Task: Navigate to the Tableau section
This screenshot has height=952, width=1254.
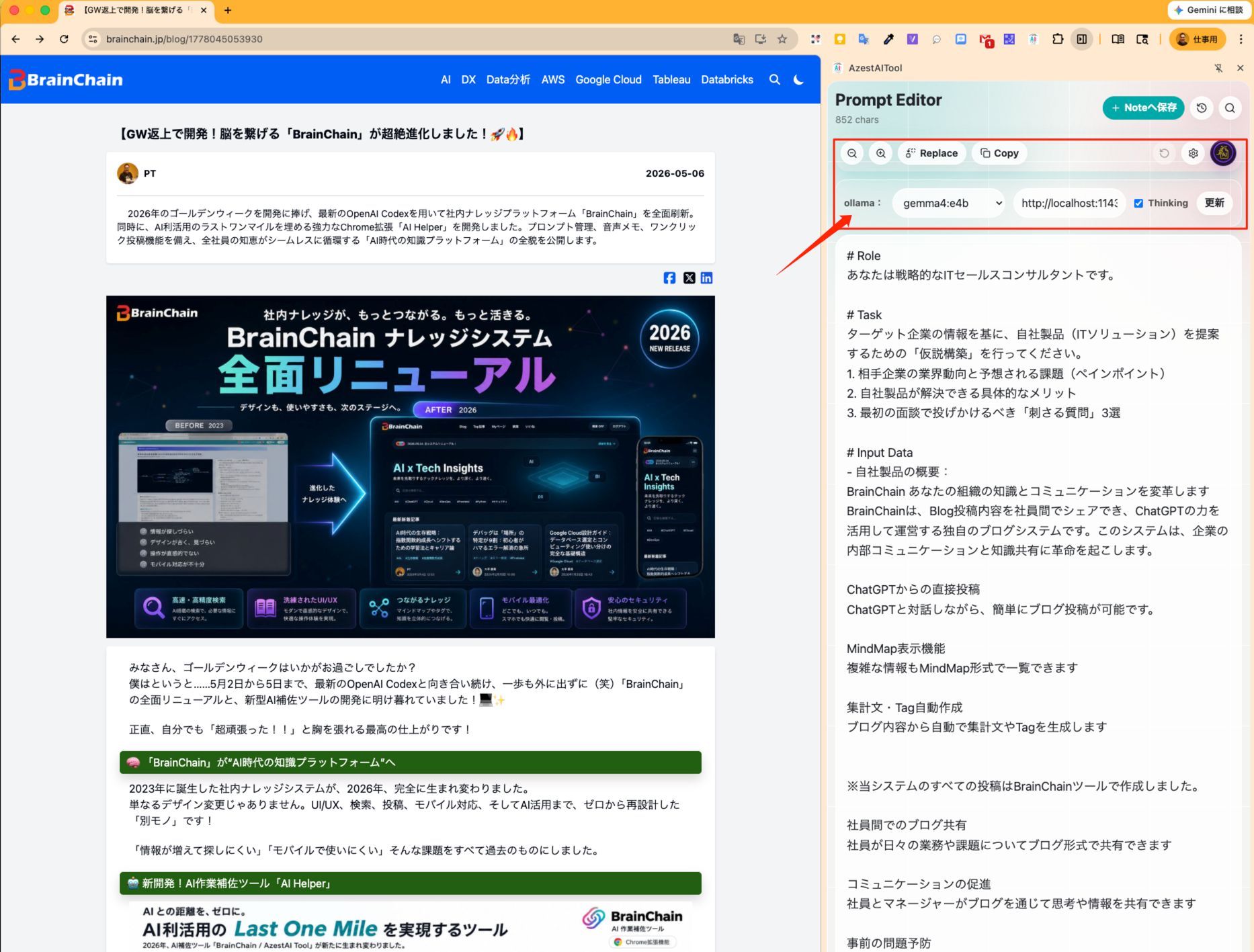Action: (x=671, y=79)
